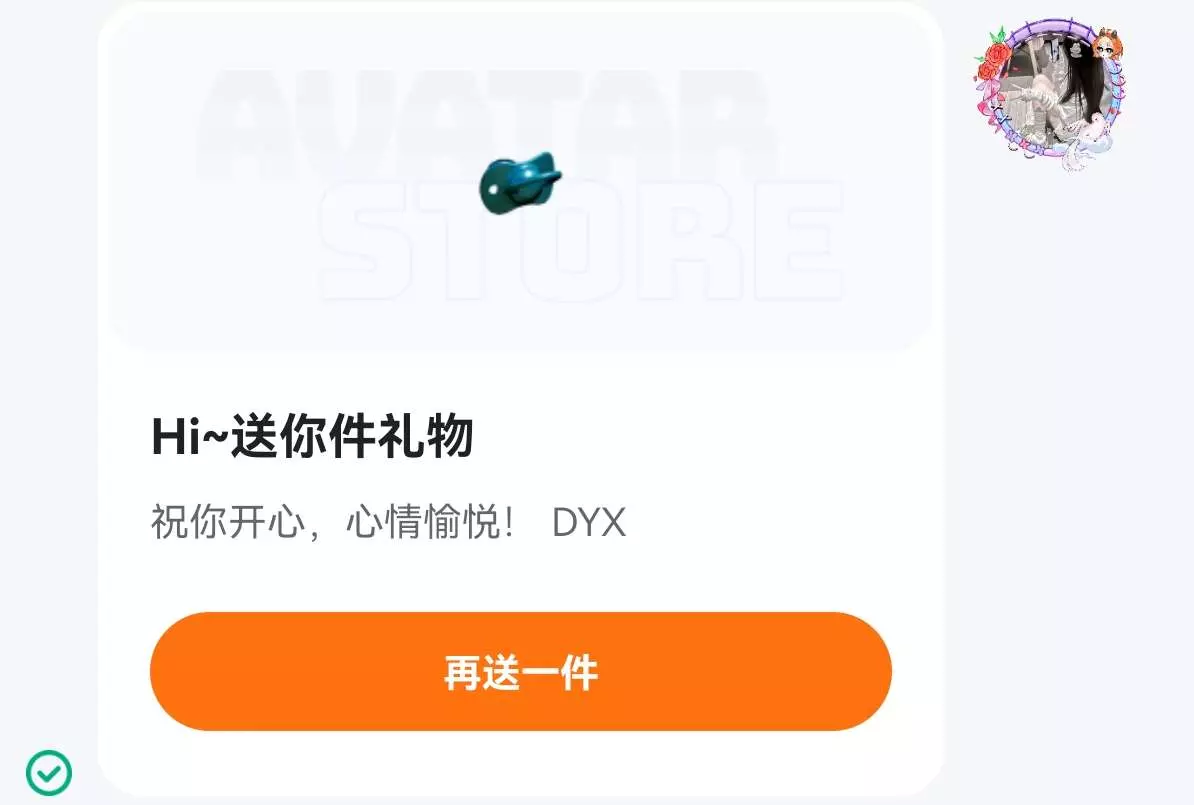Click the photo inside the circular avatar
Image resolution: width=1194 pixels, height=805 pixels.
[1051, 88]
